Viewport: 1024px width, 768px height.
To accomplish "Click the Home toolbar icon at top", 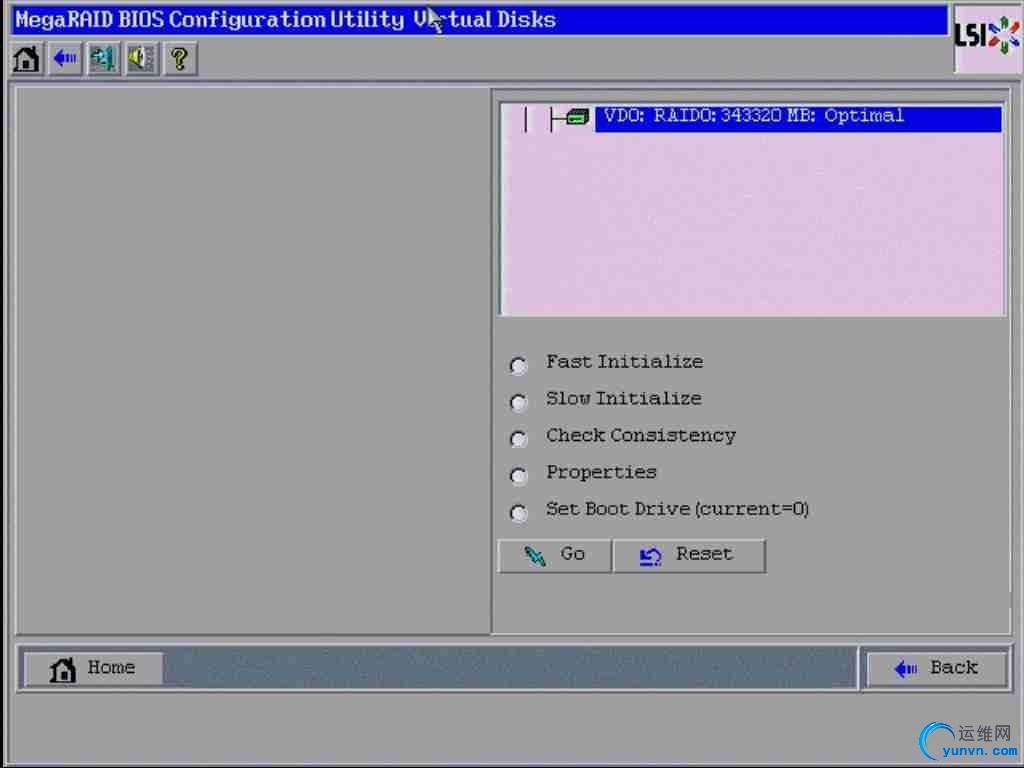I will [27, 59].
